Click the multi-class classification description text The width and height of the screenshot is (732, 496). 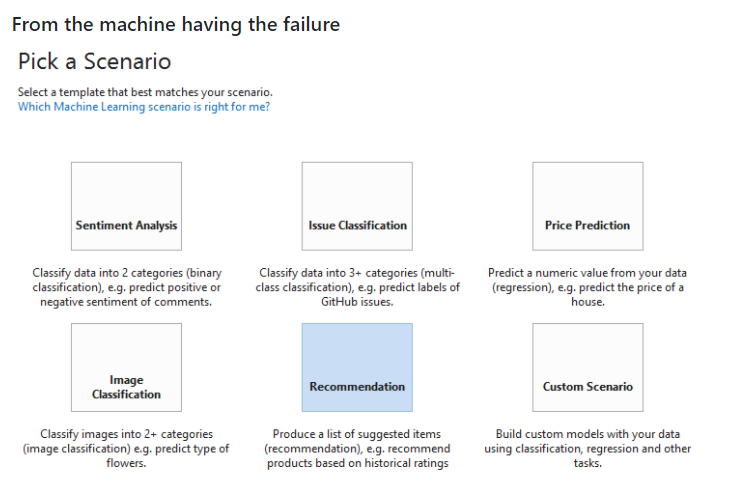point(357,287)
